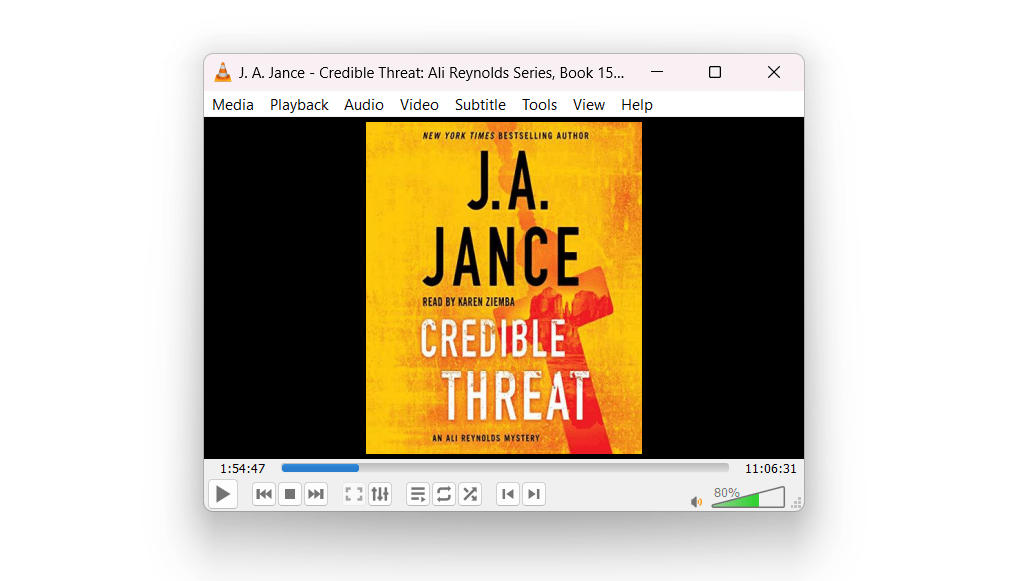Open extended settings equalizer icon
The height and width of the screenshot is (581, 1012).
(x=380, y=494)
